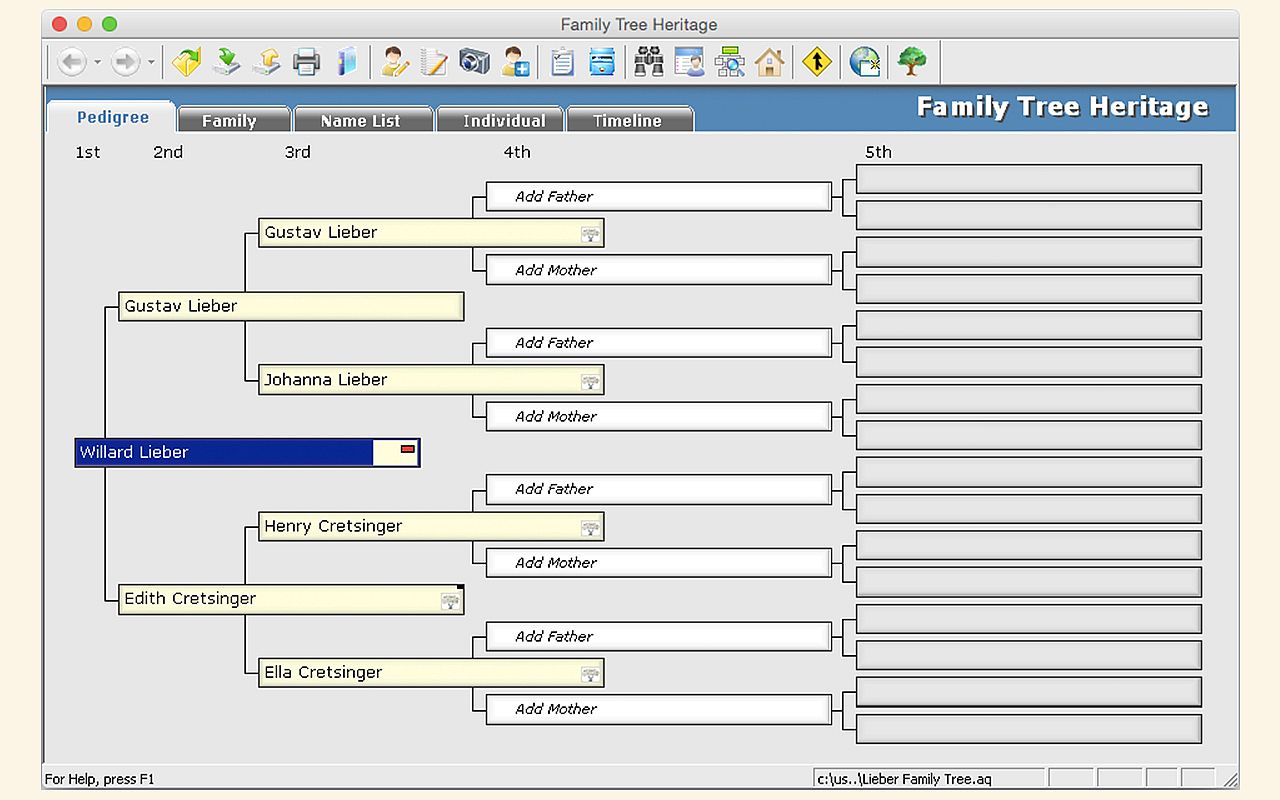Click the Print toolbar icon
This screenshot has width=1280, height=800.
coord(307,63)
